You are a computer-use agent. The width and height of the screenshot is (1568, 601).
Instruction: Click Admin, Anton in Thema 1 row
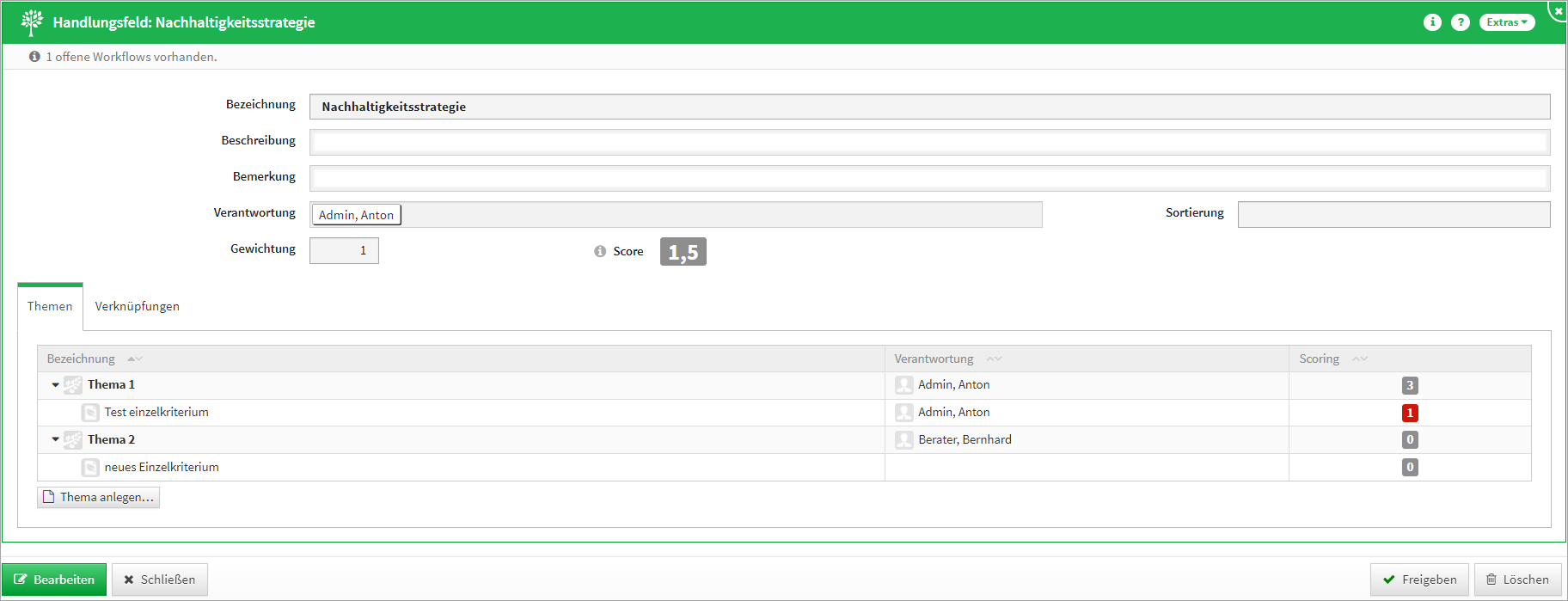(x=953, y=384)
